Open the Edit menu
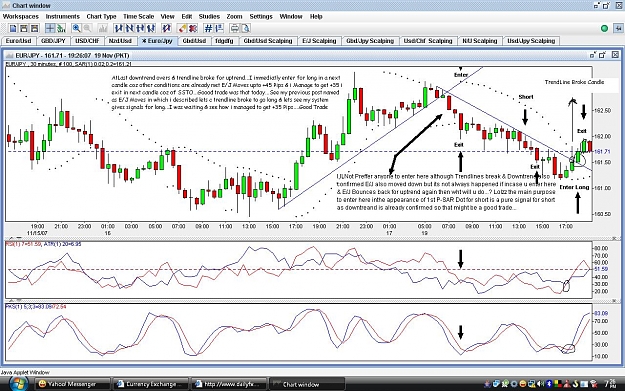The width and height of the screenshot is (625, 391). click(x=187, y=16)
